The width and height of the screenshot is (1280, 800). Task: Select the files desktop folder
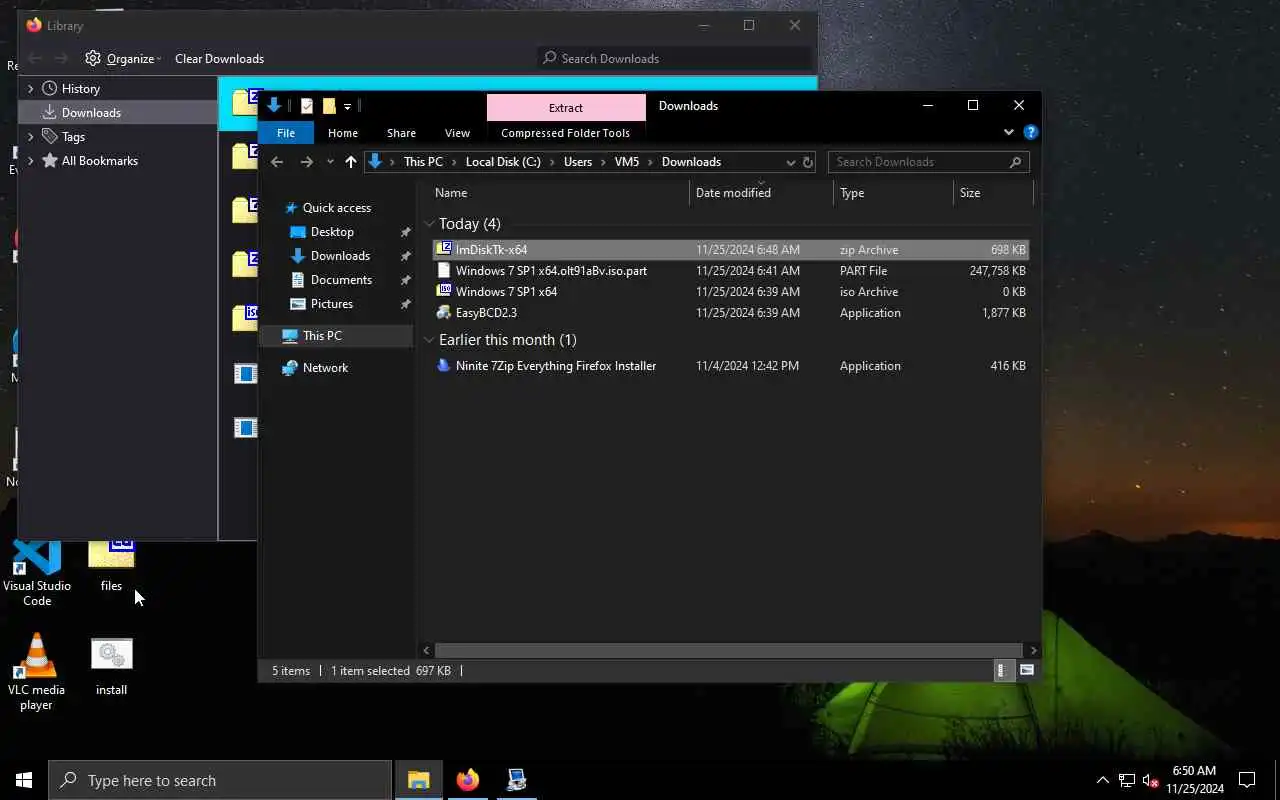[111, 567]
